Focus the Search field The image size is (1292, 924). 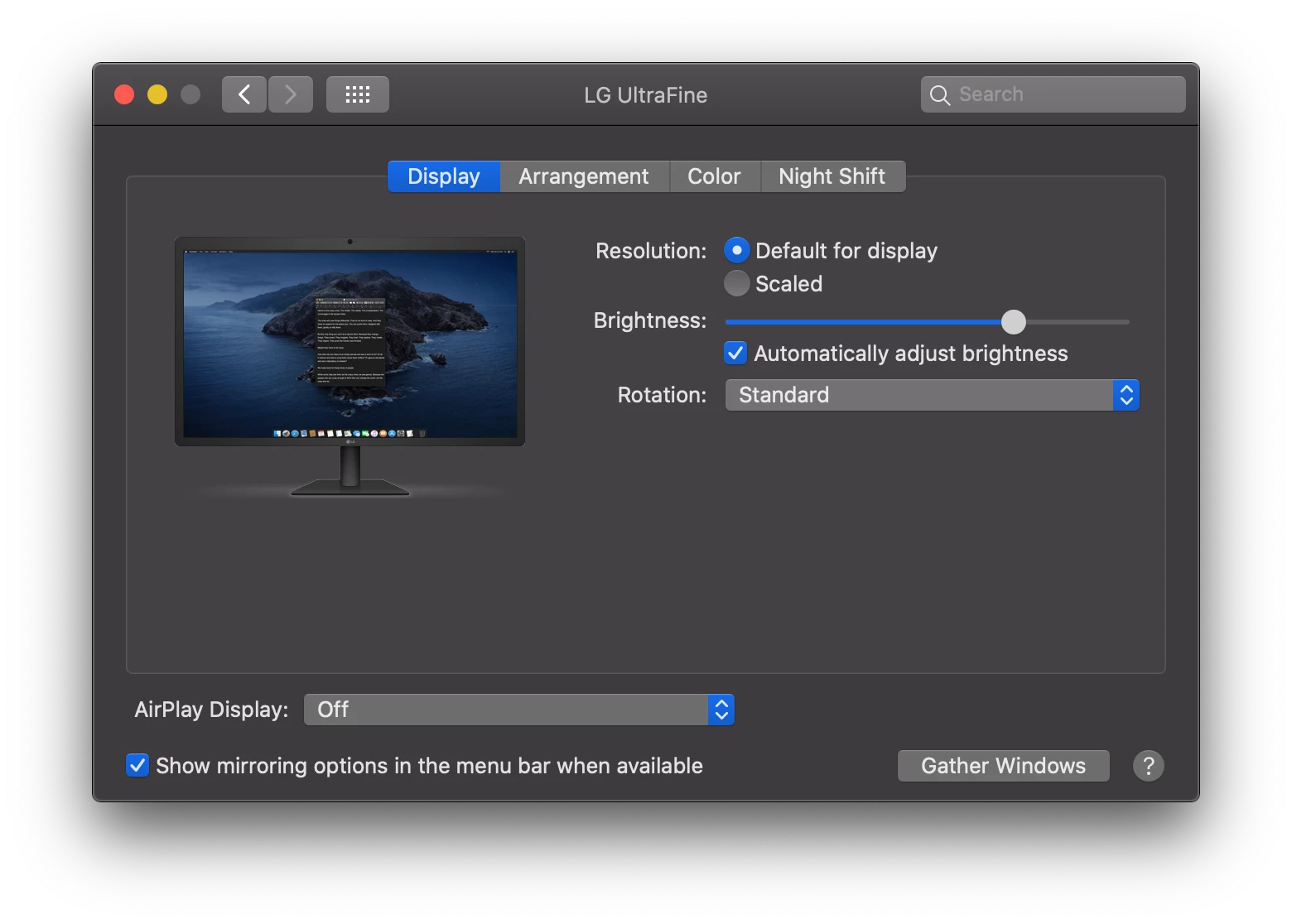click(x=1053, y=94)
